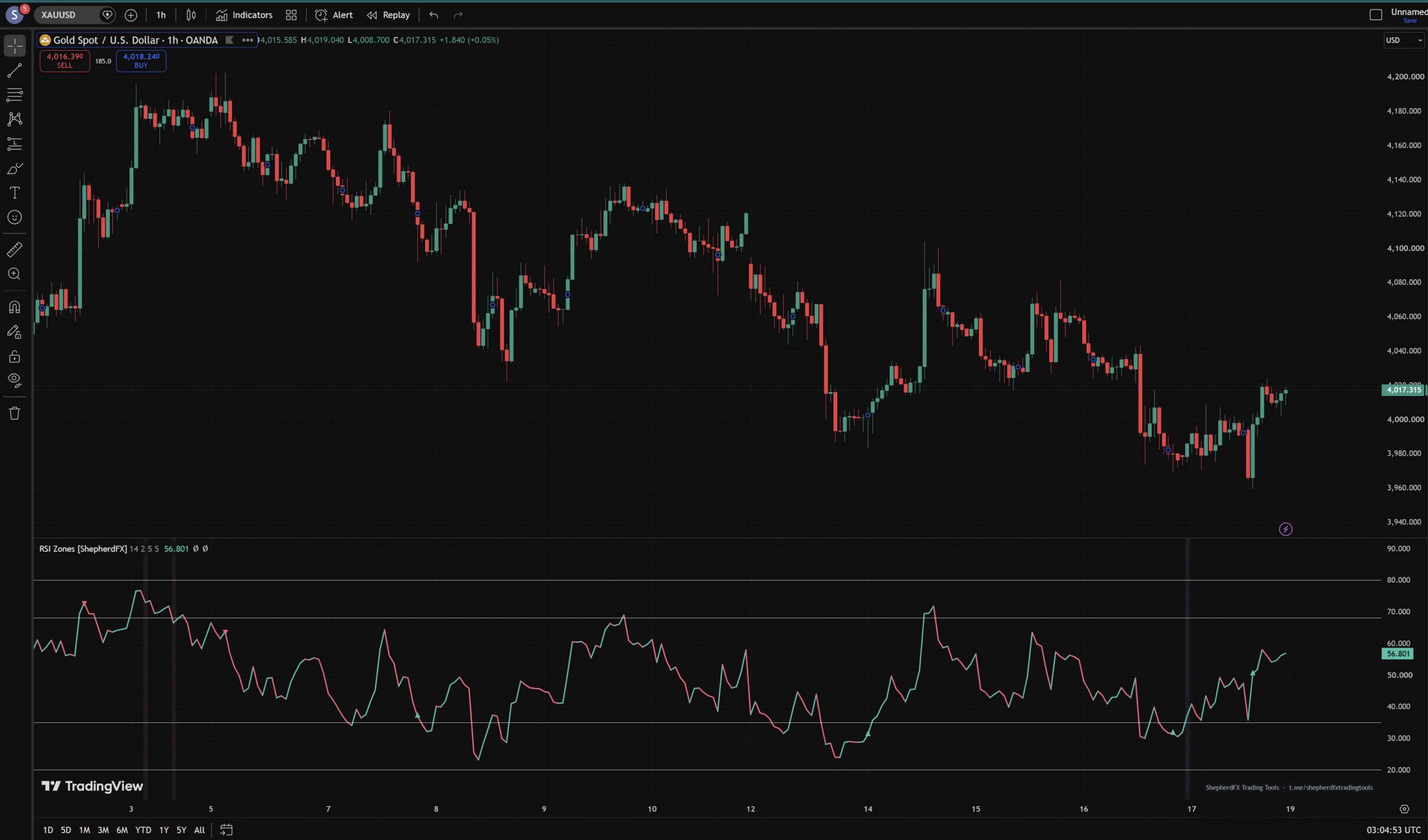Open the user profile avatar menu
The image size is (1428, 840).
tap(15, 15)
